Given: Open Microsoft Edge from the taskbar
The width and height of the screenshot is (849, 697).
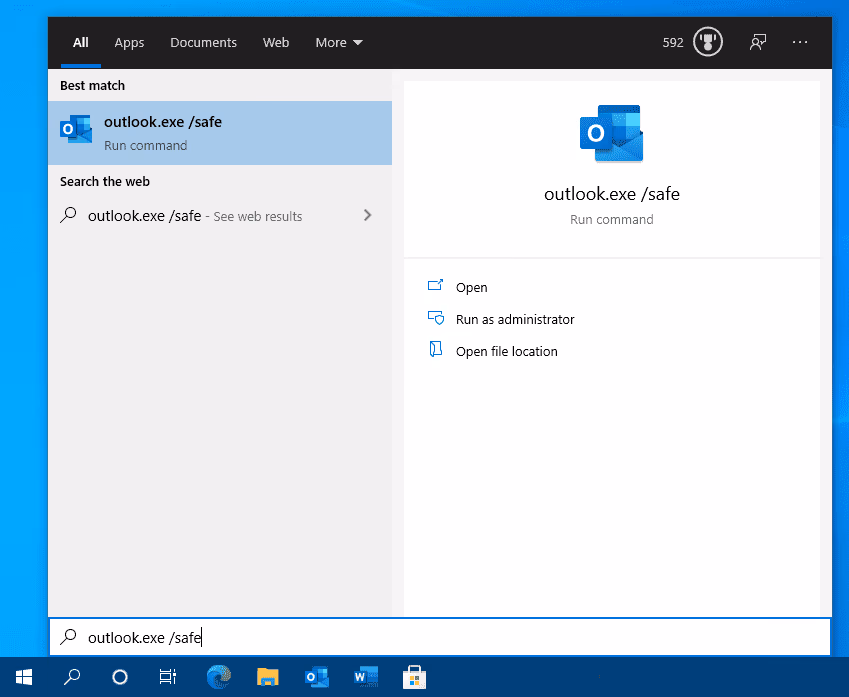Looking at the screenshot, I should pyautogui.click(x=218, y=677).
